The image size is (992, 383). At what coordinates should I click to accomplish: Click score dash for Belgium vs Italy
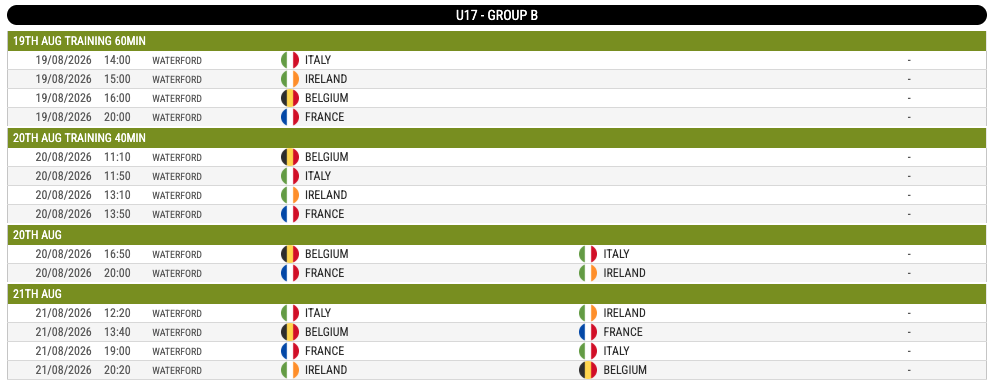[x=909, y=254]
